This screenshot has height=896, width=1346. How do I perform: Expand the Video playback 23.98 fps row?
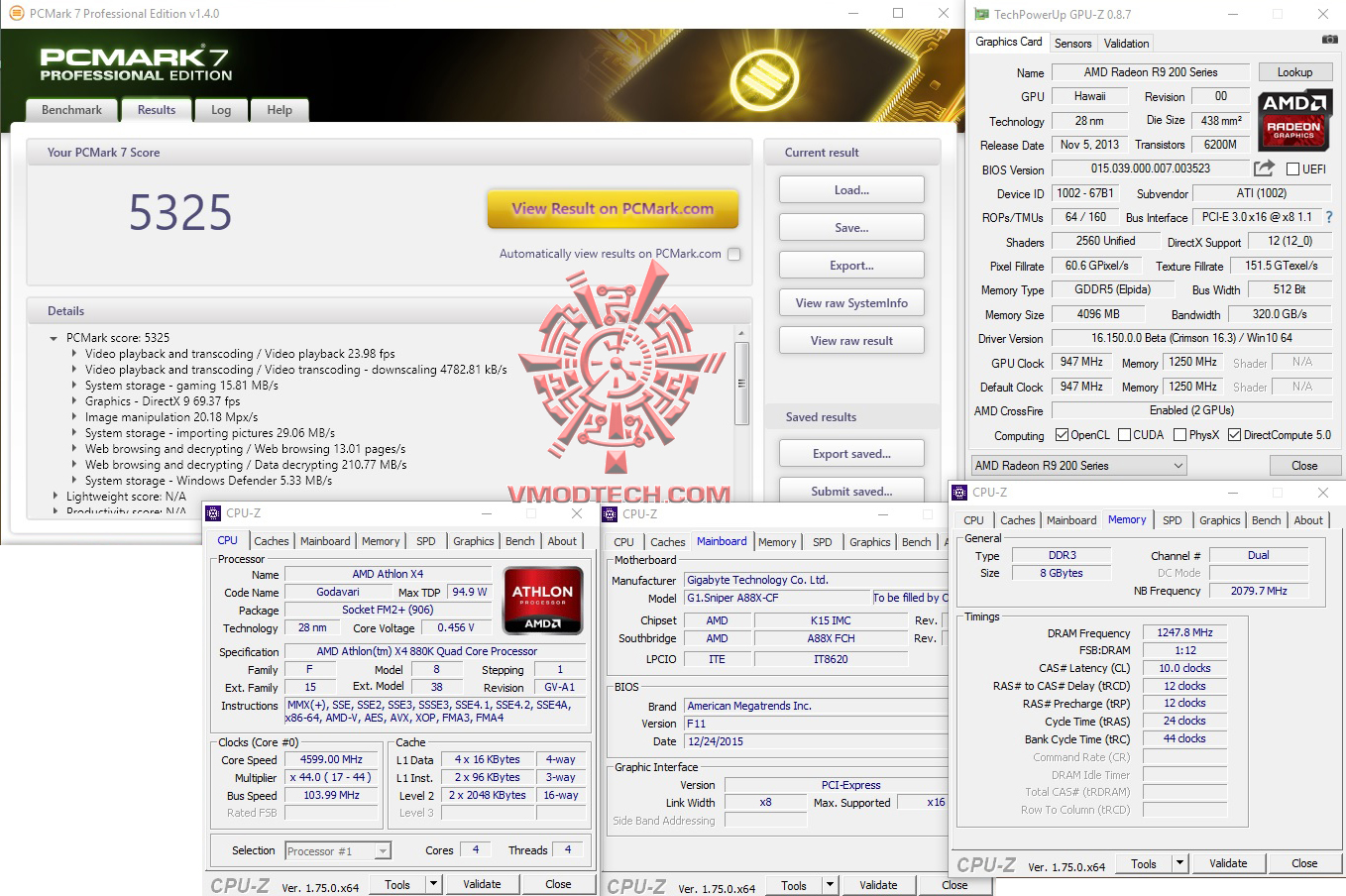tap(74, 354)
